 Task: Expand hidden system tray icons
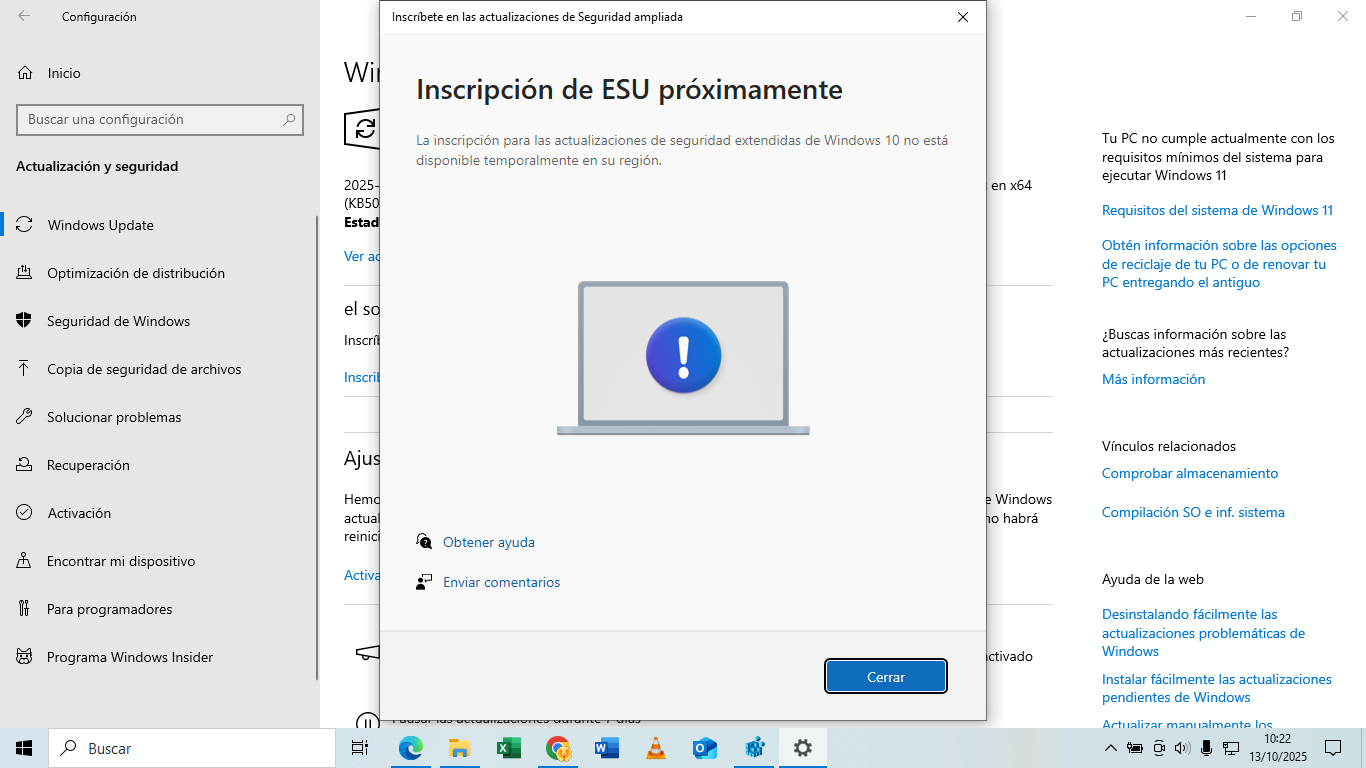click(1111, 748)
